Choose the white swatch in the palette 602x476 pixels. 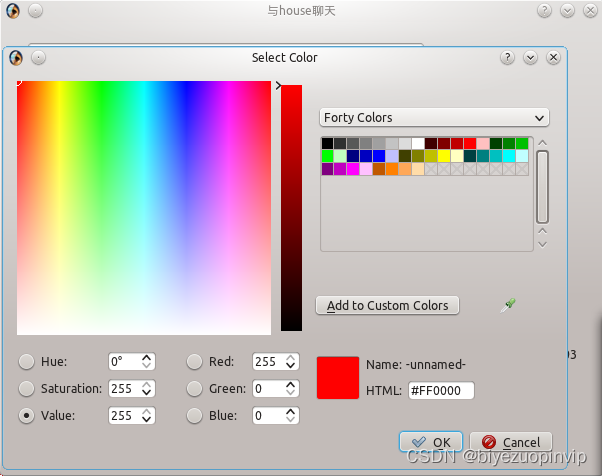pos(418,144)
